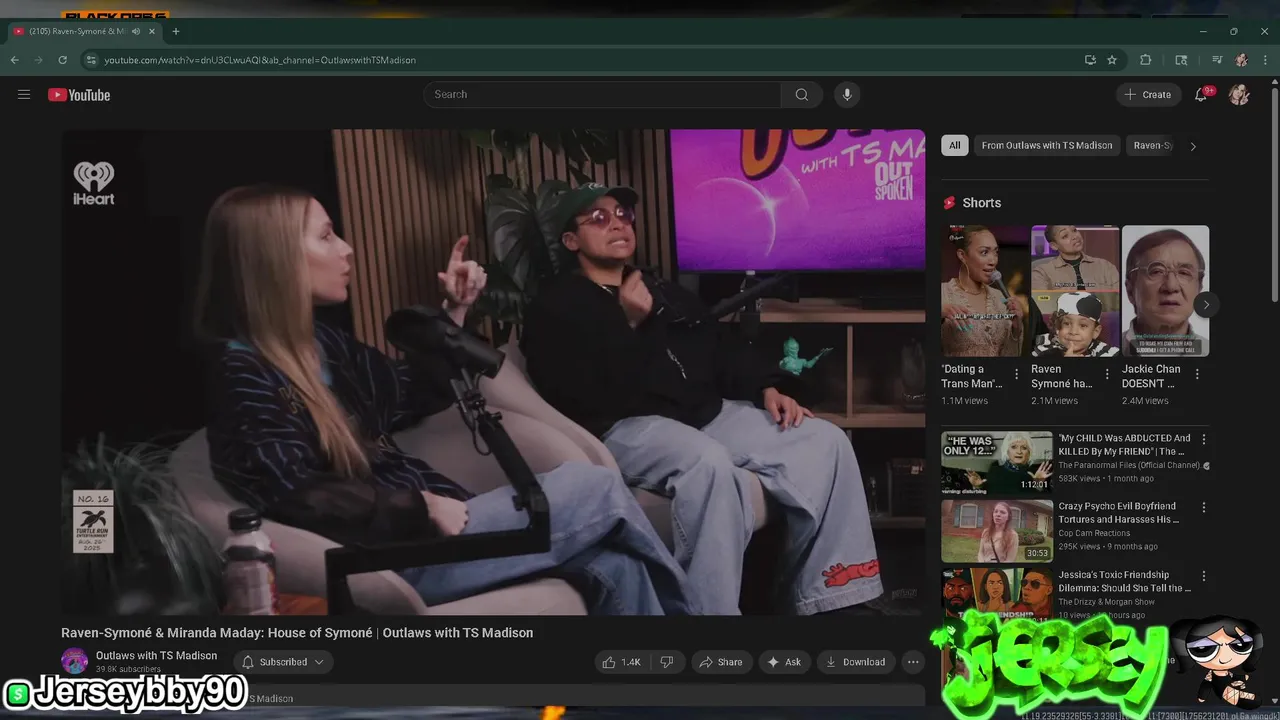This screenshot has width=1280, height=720.
Task: Select the All filter chip
Action: pos(955,145)
